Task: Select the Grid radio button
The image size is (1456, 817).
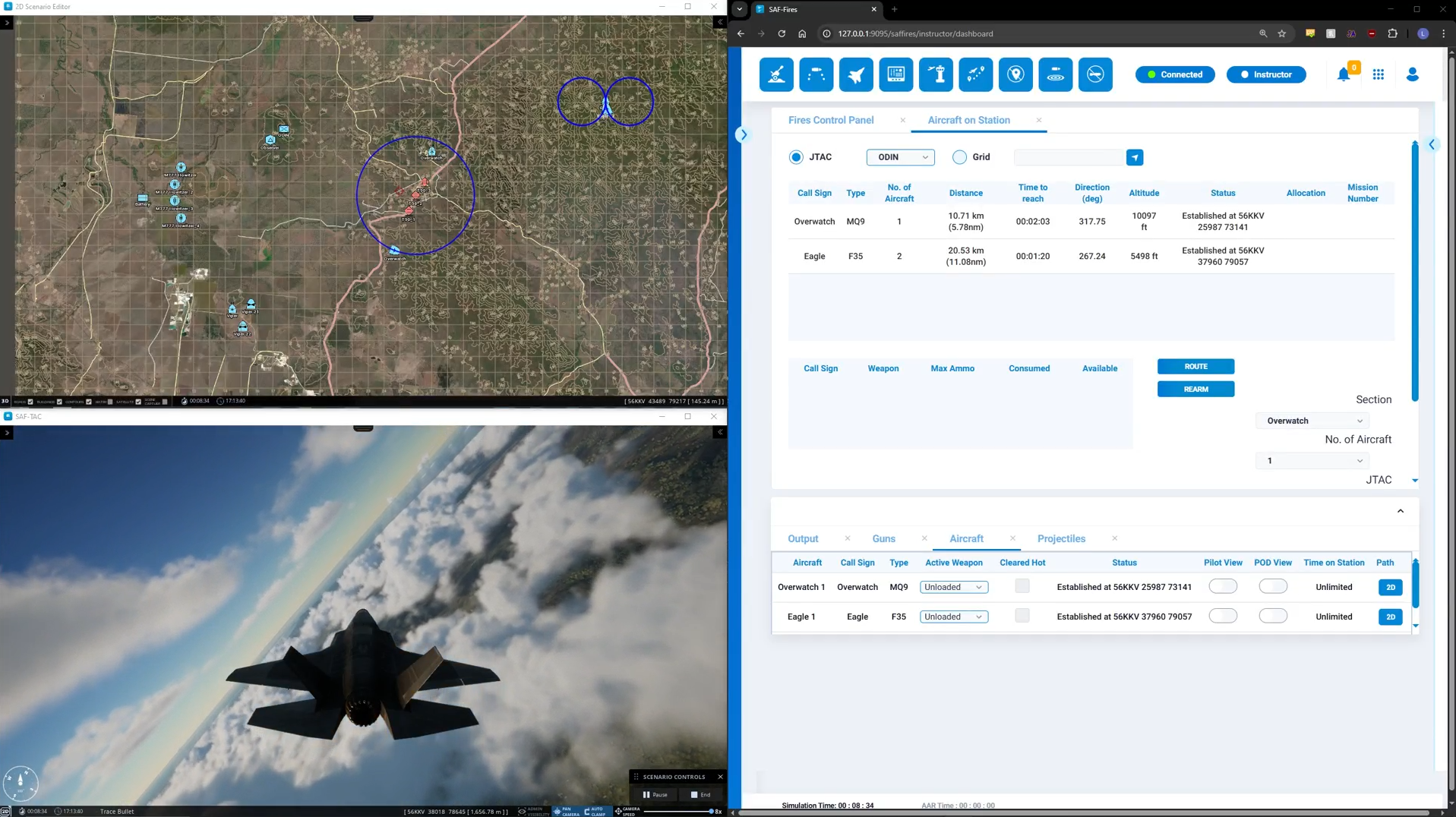Action: coord(959,157)
